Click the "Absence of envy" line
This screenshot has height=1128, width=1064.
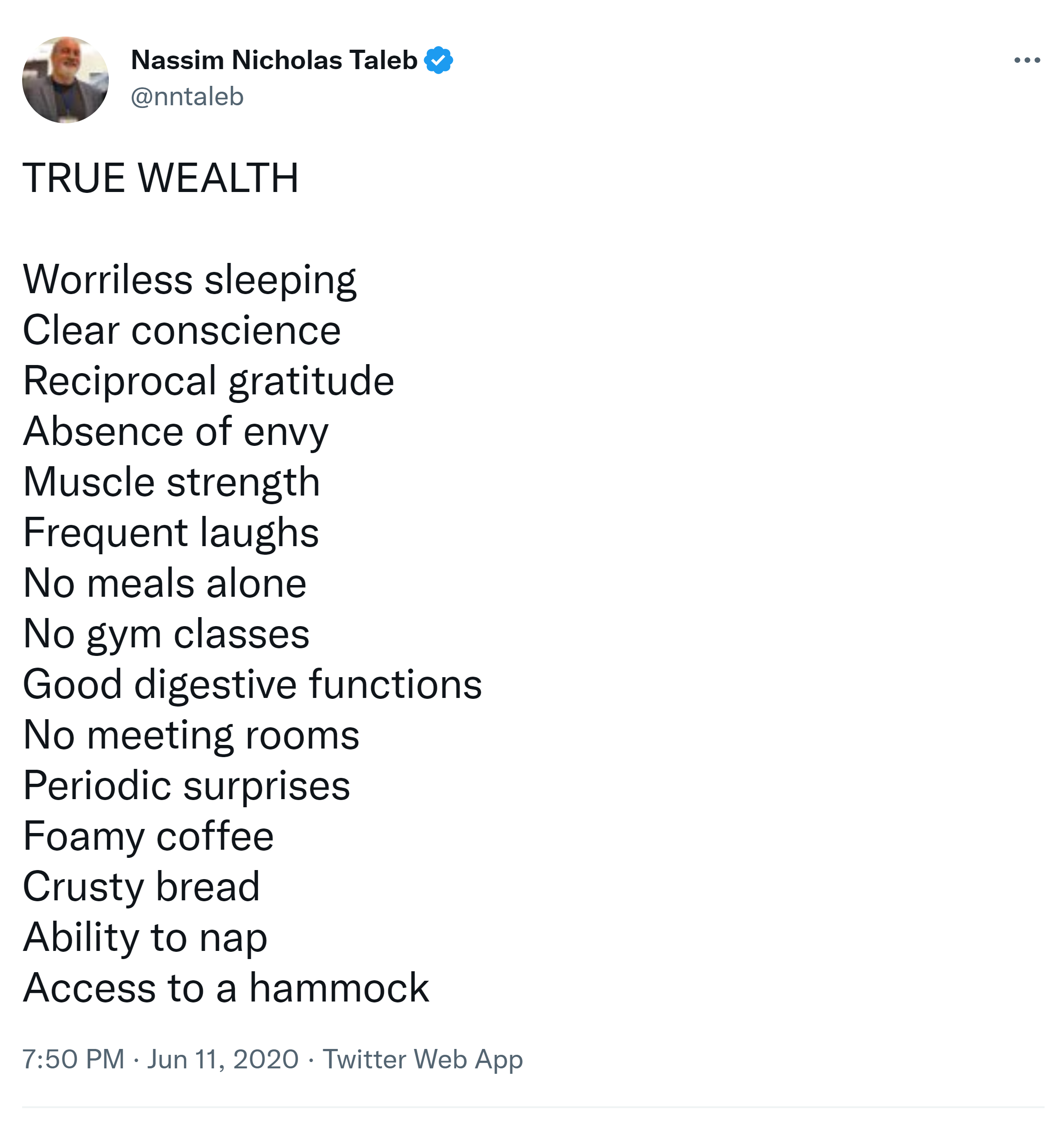(176, 431)
